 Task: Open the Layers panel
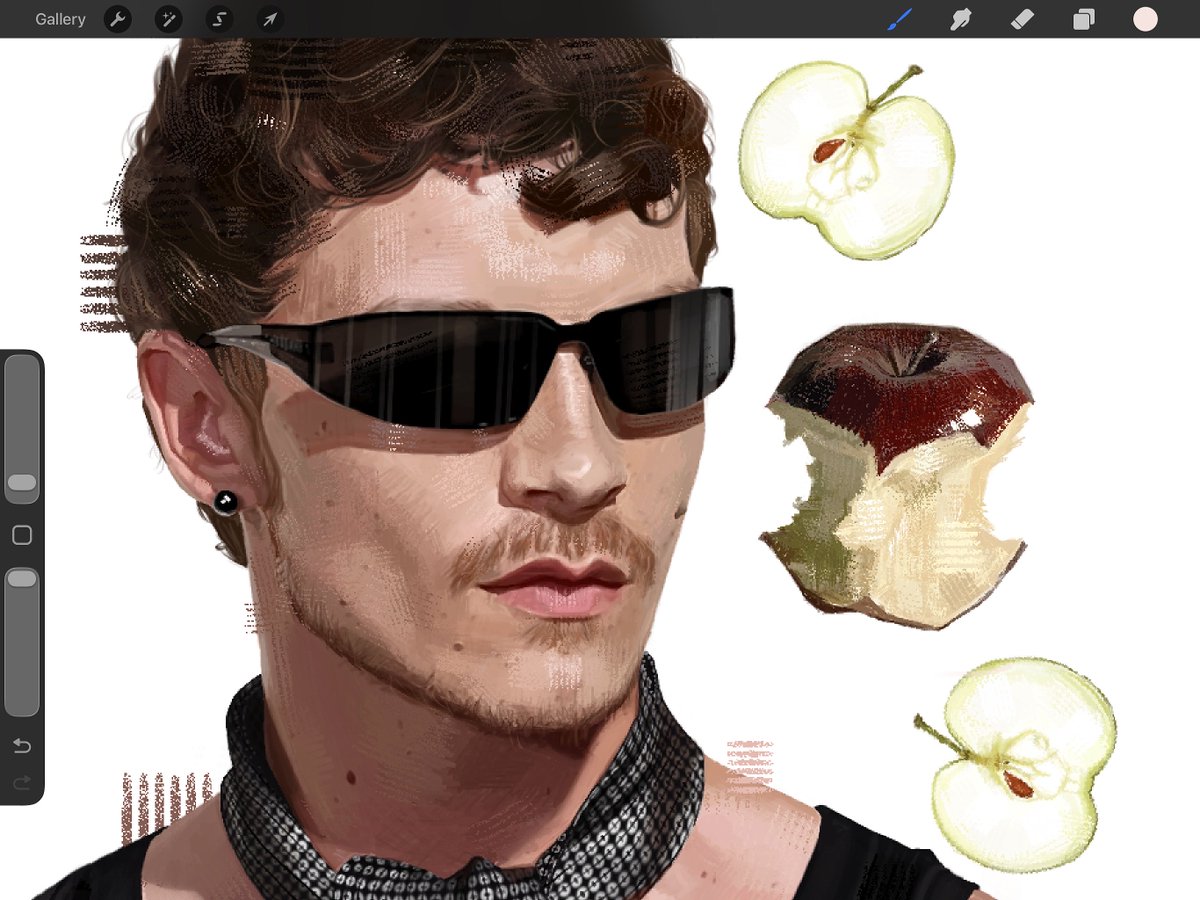click(1084, 19)
